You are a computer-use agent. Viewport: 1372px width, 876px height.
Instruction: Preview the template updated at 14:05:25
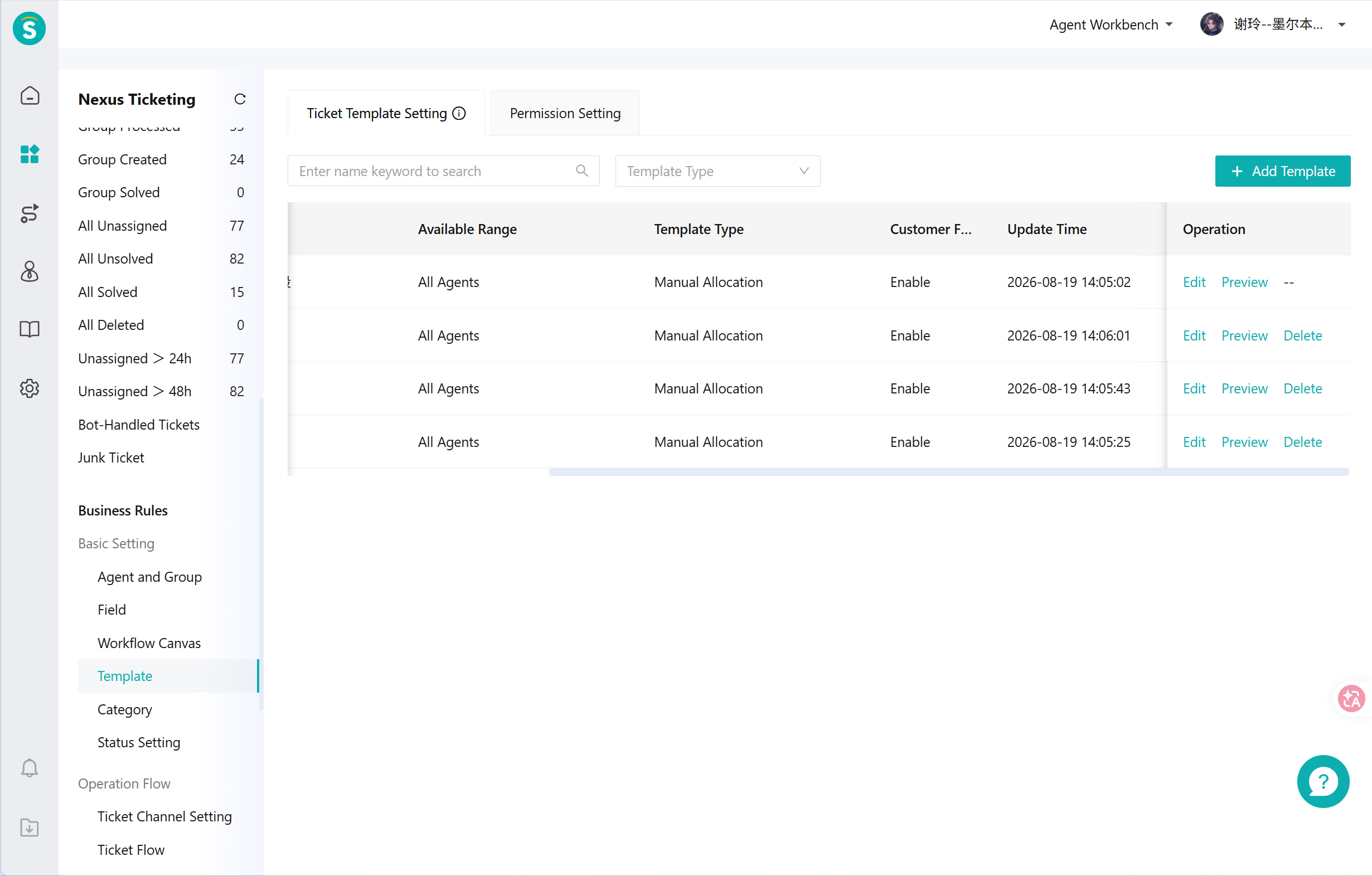(x=1244, y=442)
